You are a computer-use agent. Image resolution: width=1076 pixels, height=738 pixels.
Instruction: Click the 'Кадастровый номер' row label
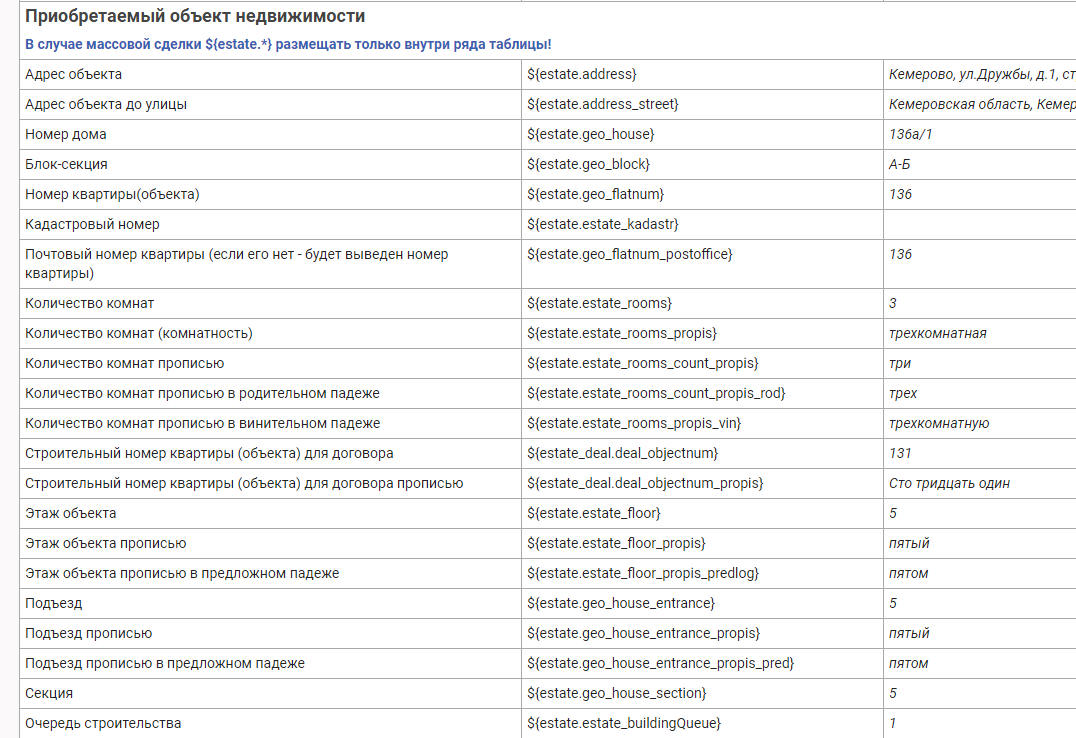[92, 224]
